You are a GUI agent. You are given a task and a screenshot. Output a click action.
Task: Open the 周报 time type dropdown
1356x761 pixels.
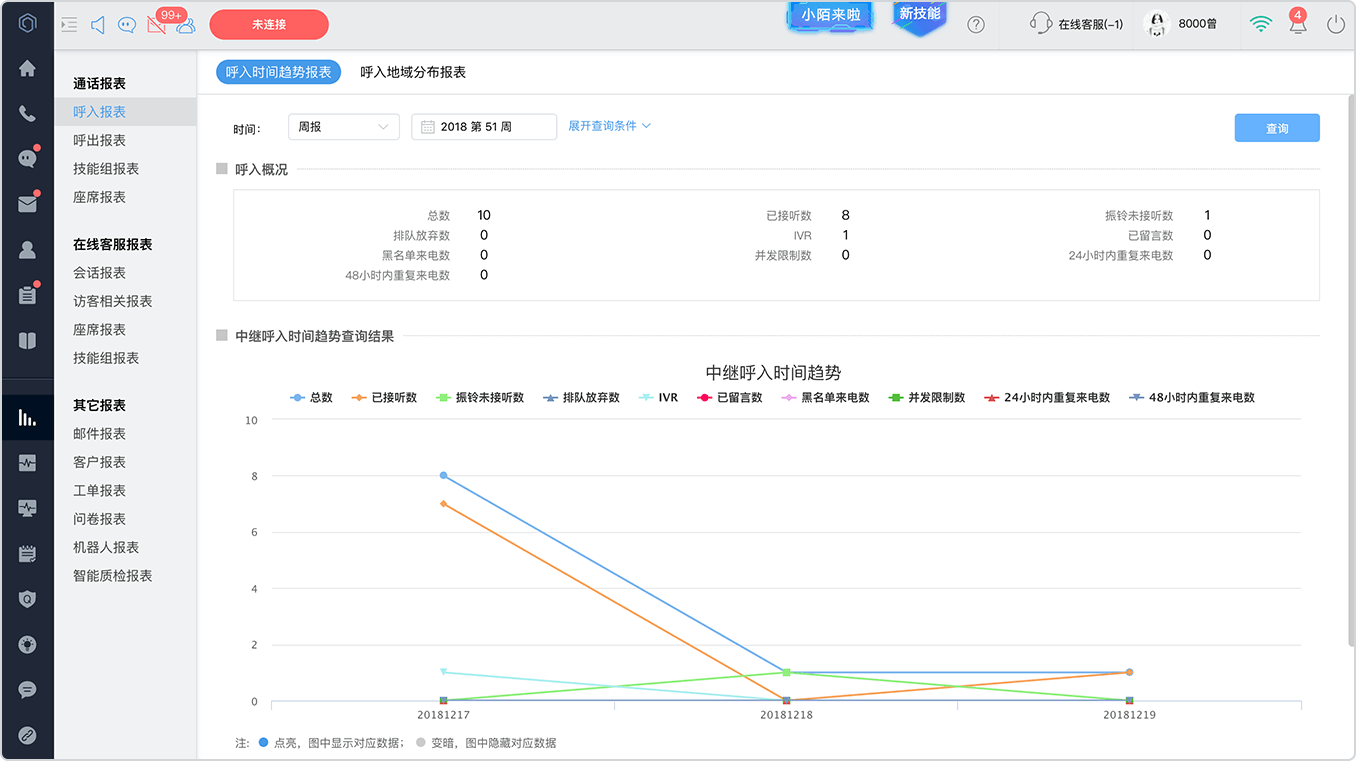[x=344, y=127]
